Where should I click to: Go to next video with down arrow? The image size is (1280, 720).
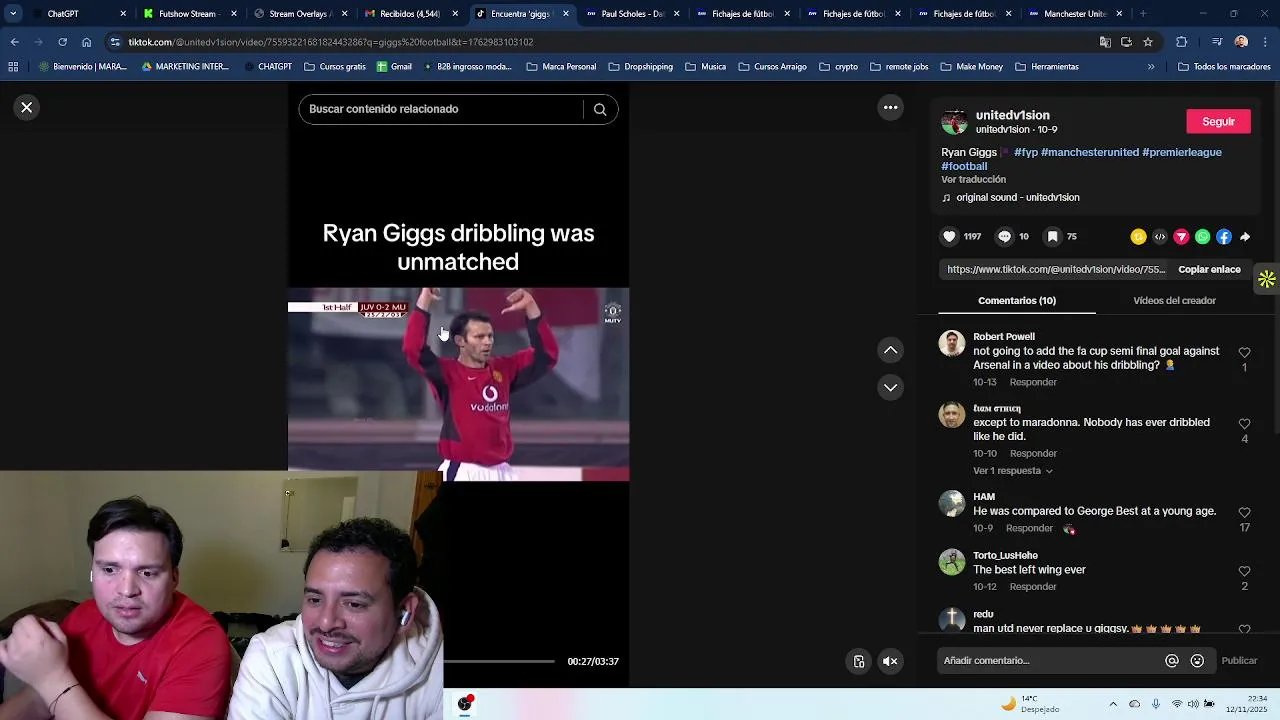(890, 387)
